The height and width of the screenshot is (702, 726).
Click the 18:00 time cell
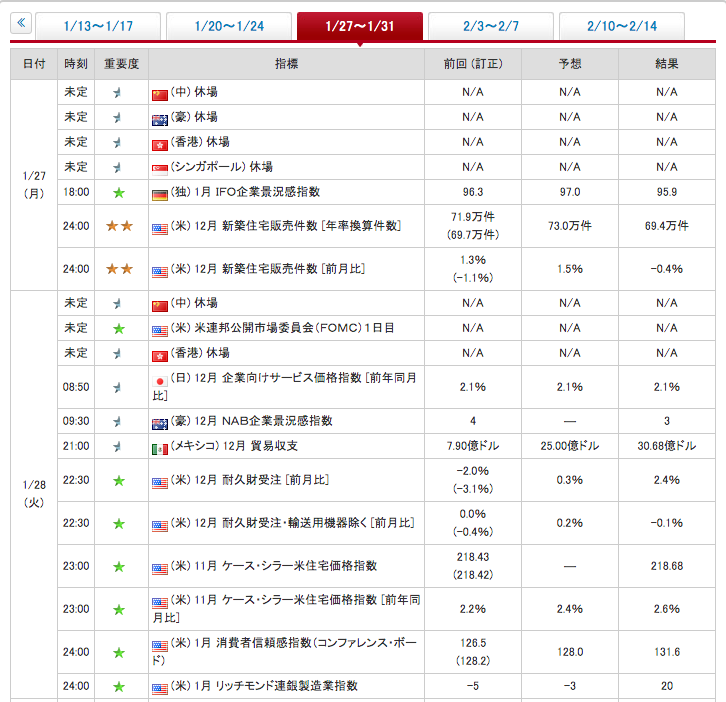[76, 192]
